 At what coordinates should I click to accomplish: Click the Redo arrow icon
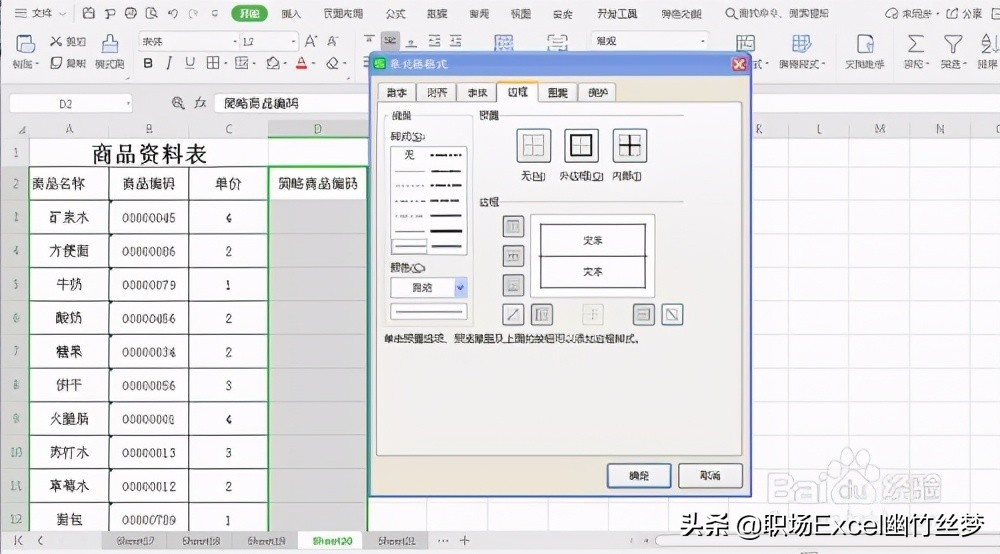(194, 13)
